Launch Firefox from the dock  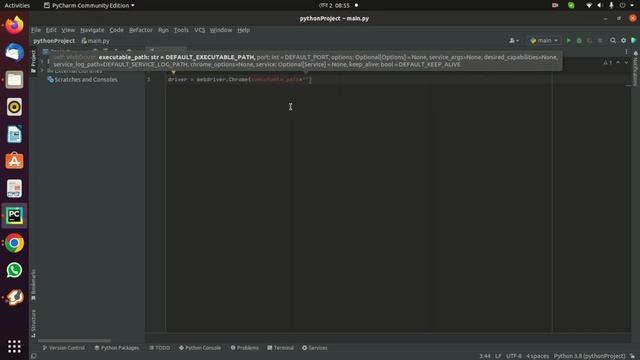[x=14, y=25]
